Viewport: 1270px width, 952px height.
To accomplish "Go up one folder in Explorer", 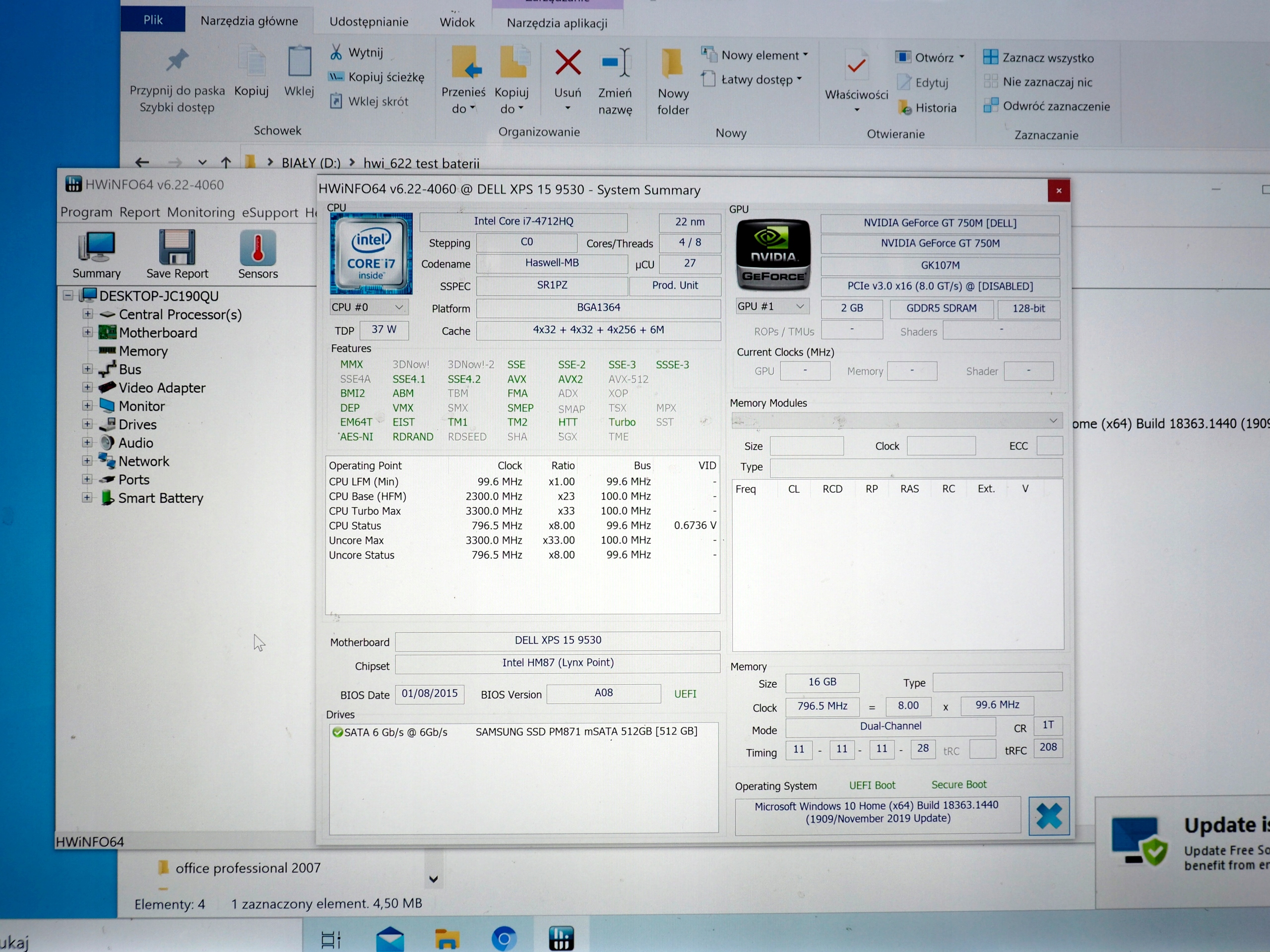I will 226,163.
